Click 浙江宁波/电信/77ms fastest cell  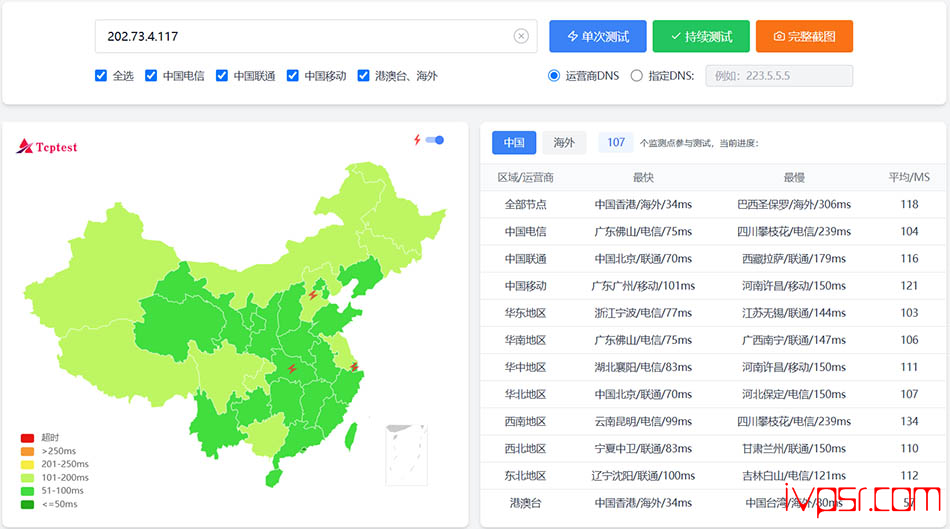tap(643, 313)
